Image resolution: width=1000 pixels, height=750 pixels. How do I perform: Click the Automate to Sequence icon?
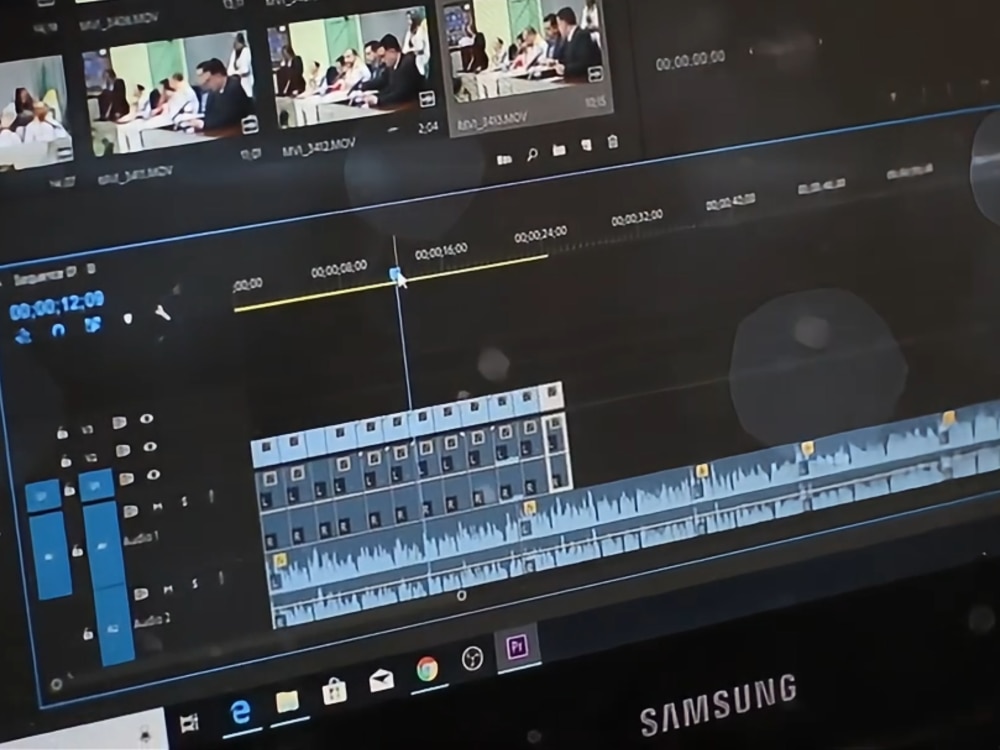[504, 159]
